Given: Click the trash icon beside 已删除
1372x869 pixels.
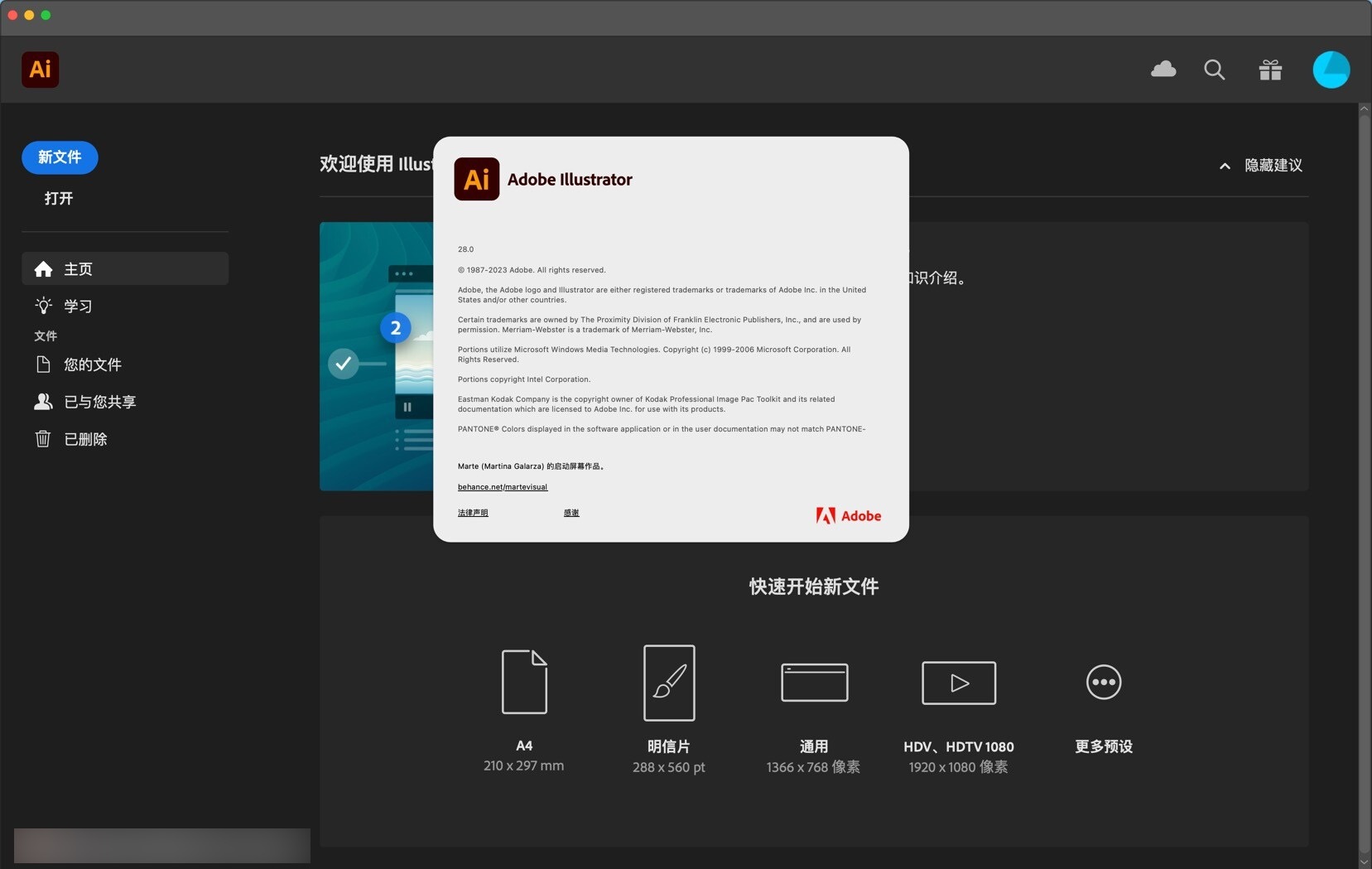Looking at the screenshot, I should (x=43, y=439).
